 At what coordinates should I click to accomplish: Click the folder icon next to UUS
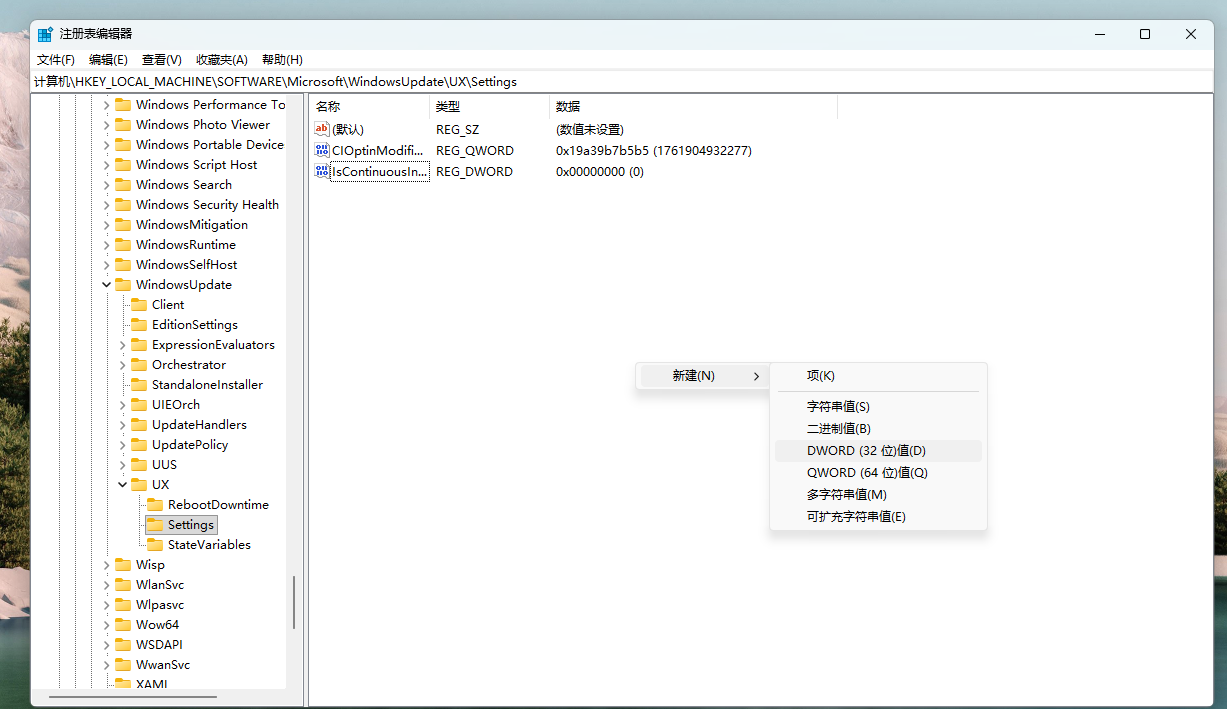tap(139, 465)
